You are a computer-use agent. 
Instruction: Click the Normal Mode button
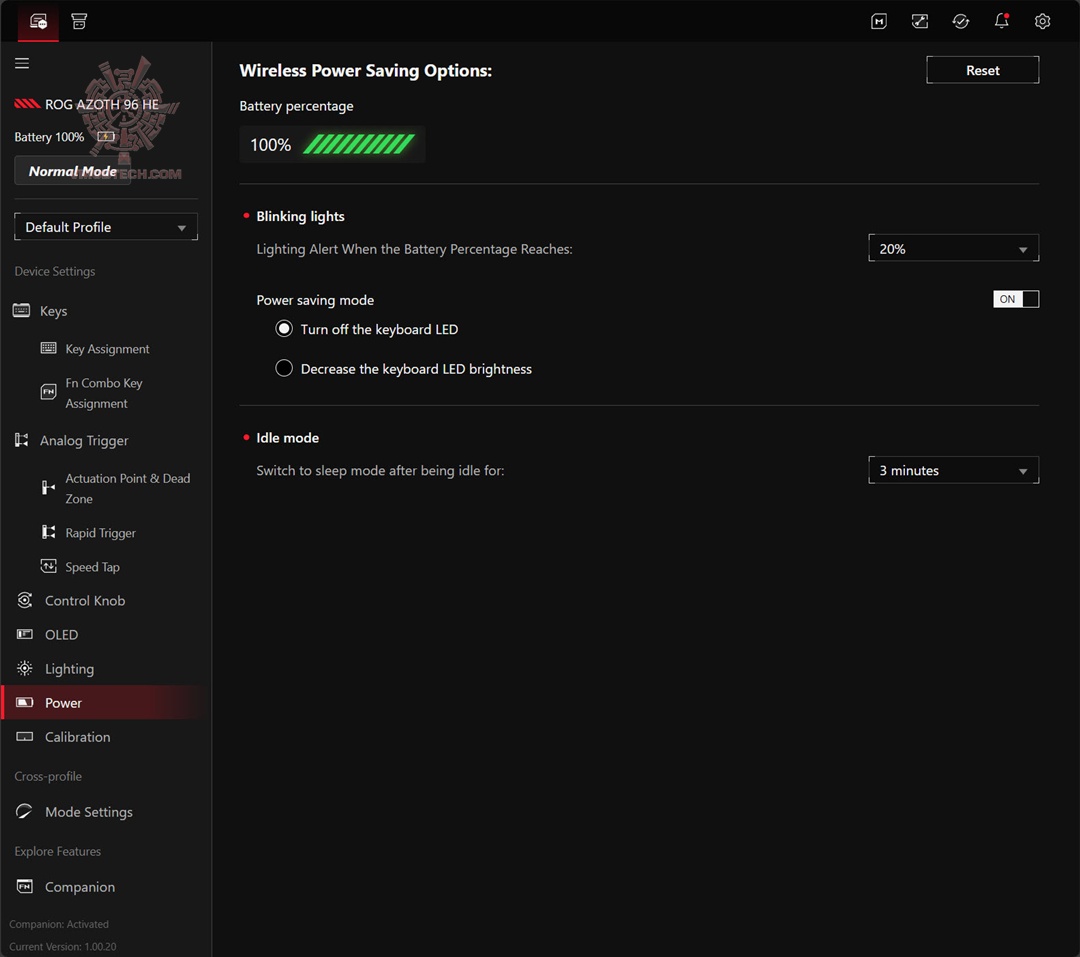click(72, 171)
